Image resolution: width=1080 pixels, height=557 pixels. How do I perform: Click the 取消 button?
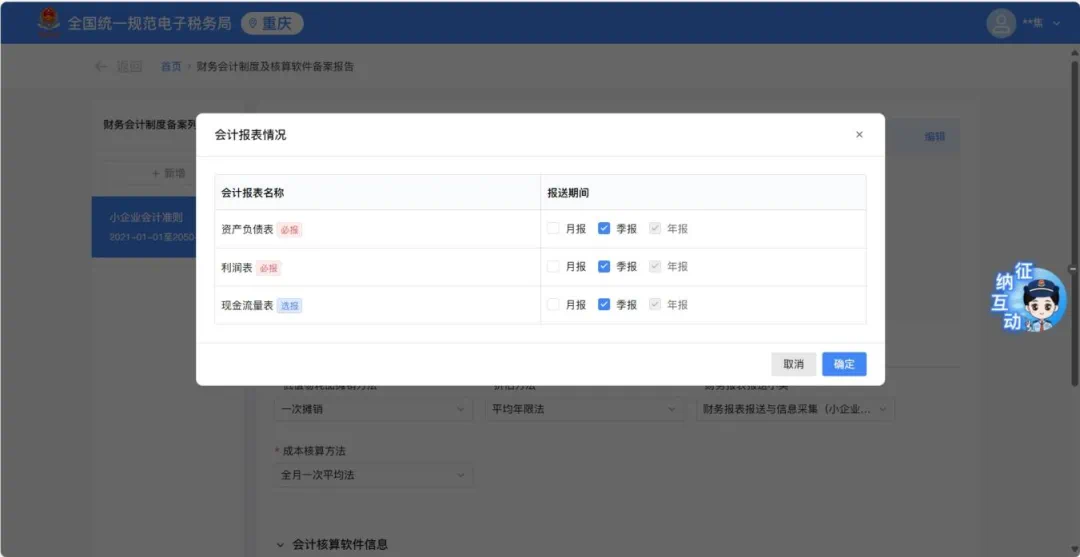pyautogui.click(x=793, y=364)
